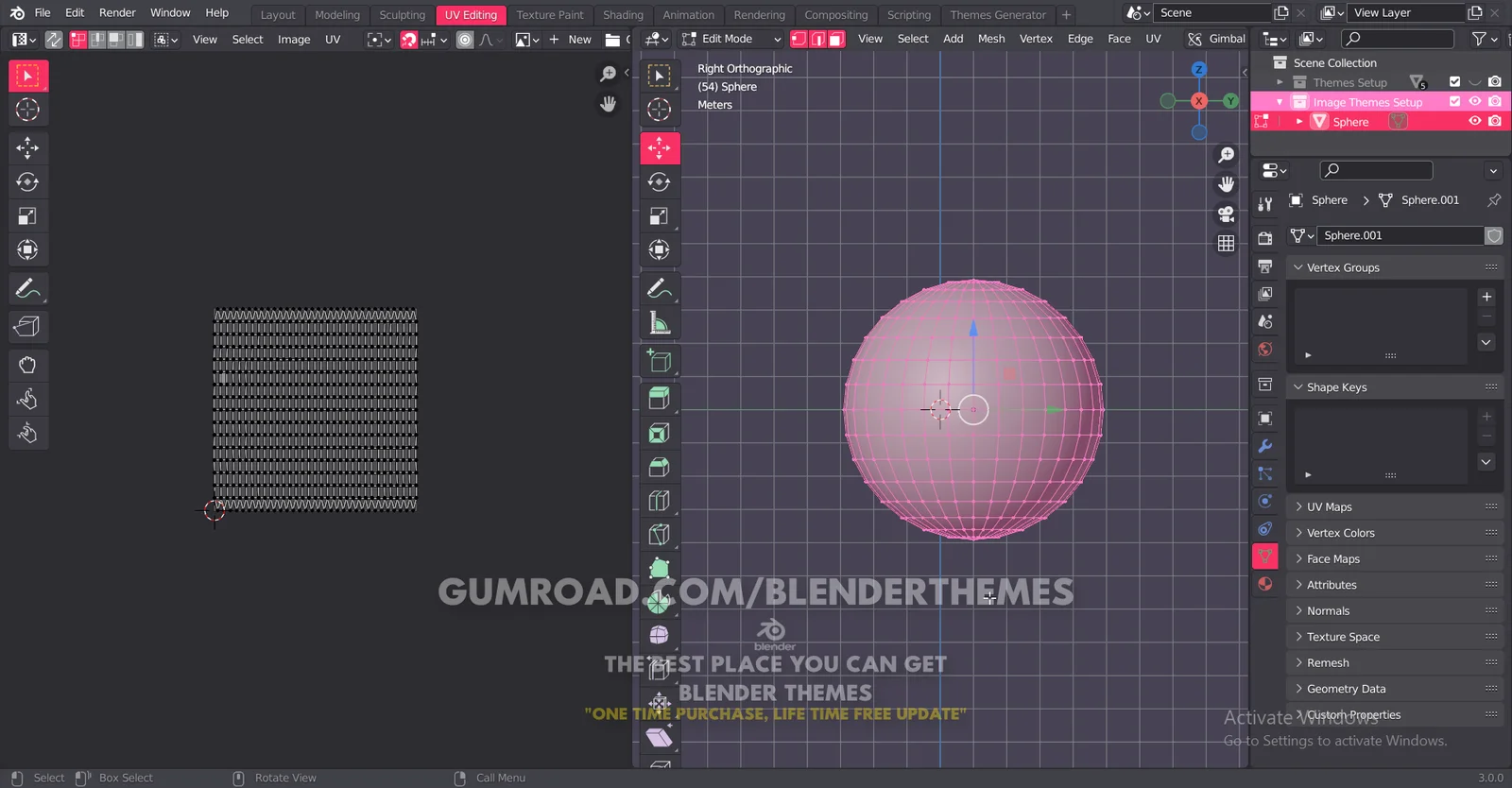Select the Measure tool in 3D viewport
The image size is (1512, 788).
(660, 323)
